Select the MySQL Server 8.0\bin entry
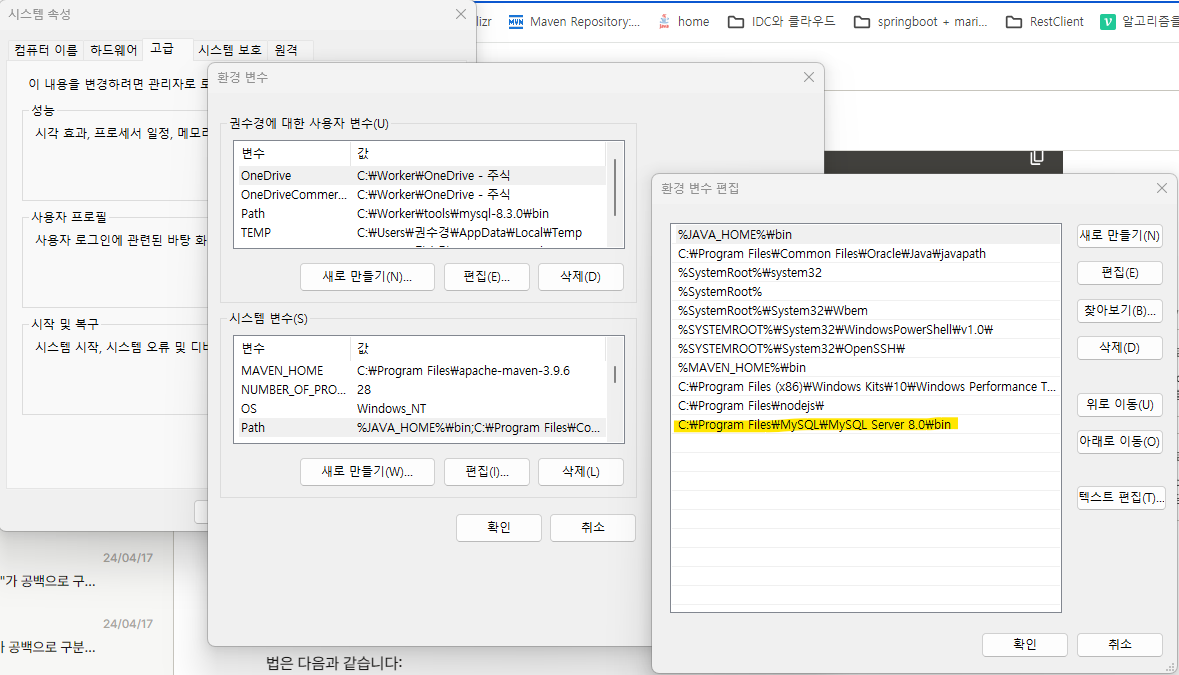 [x=866, y=425]
